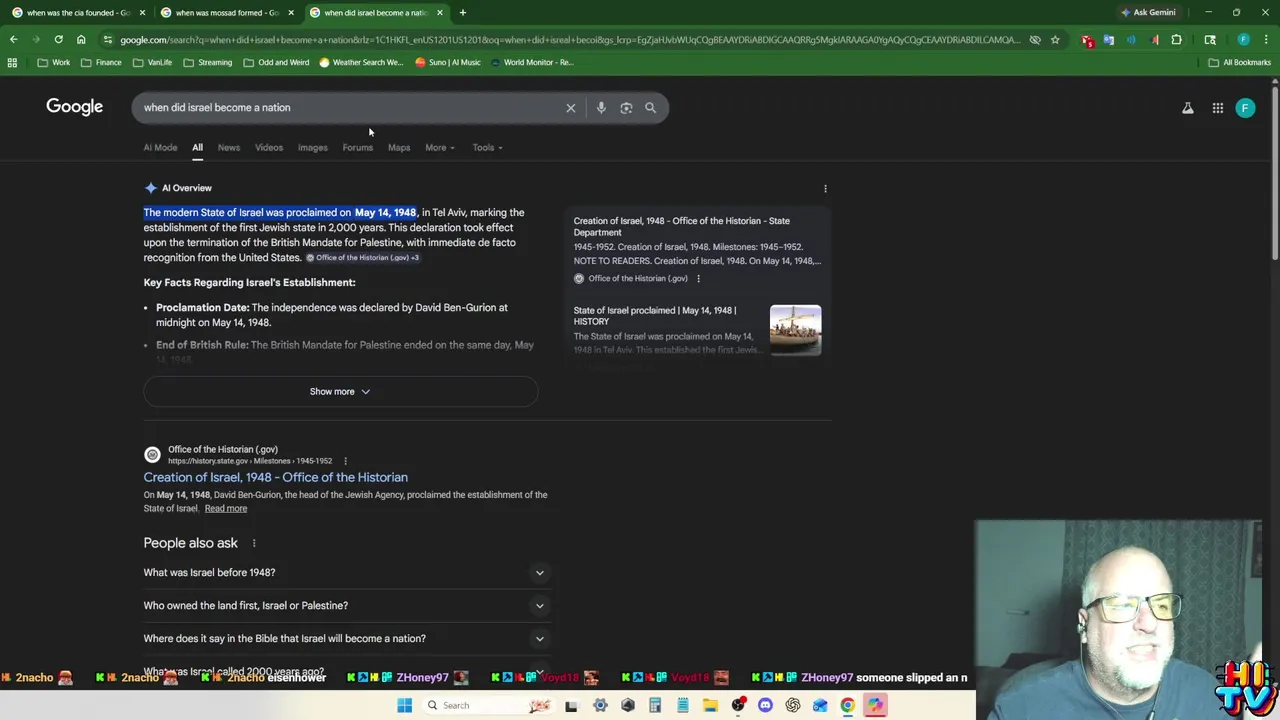Click Read more under the snippet
Viewport: 1280px width, 720px height.
click(226, 509)
